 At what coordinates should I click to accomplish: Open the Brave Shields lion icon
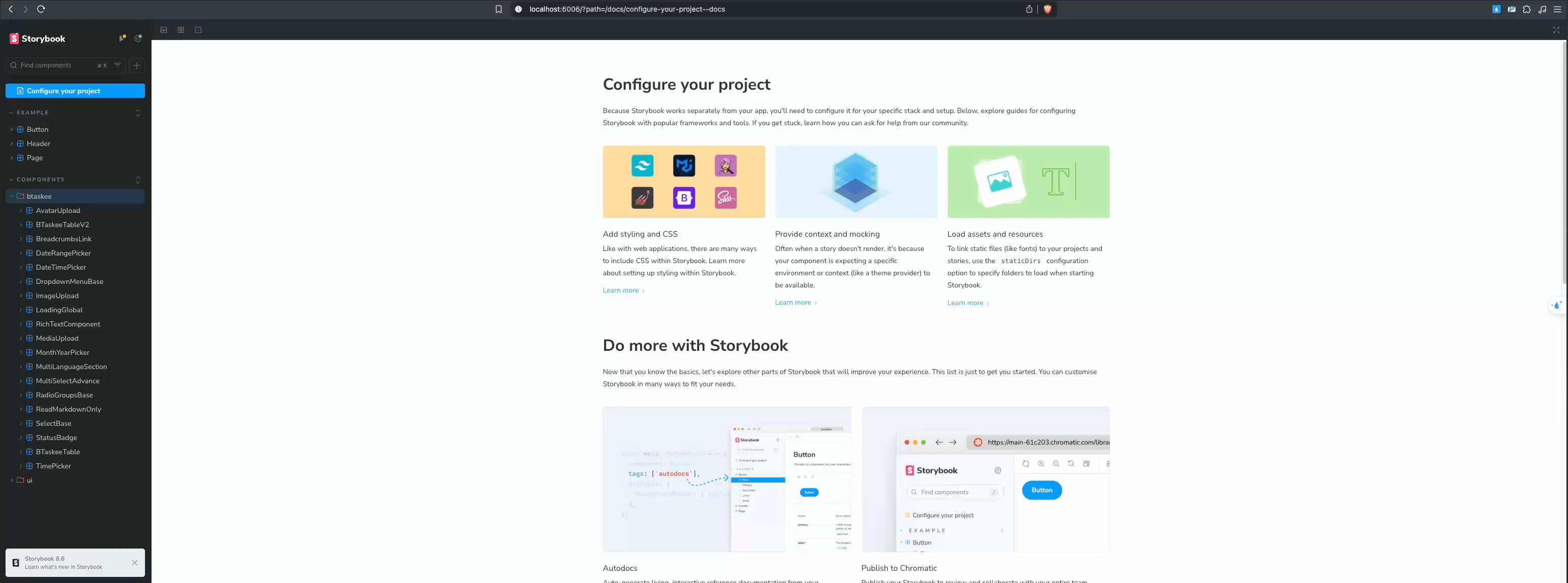pyautogui.click(x=1048, y=9)
